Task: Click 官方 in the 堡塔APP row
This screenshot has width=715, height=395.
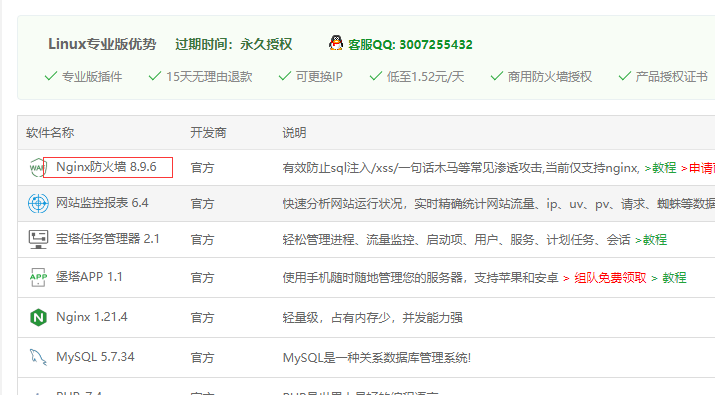Action: [202, 278]
